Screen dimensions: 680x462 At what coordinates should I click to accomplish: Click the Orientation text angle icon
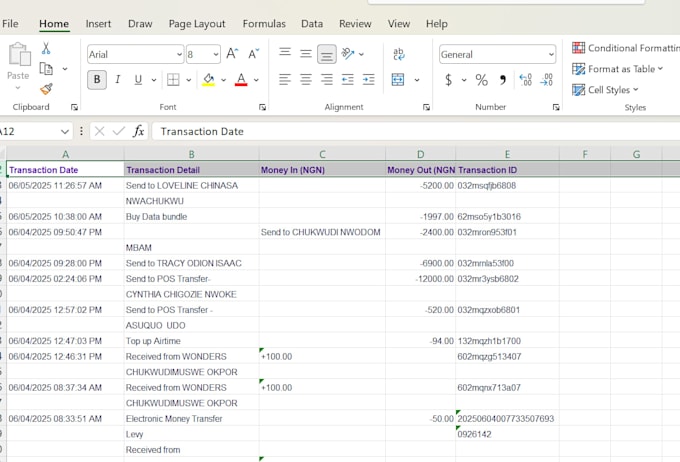[x=348, y=53]
